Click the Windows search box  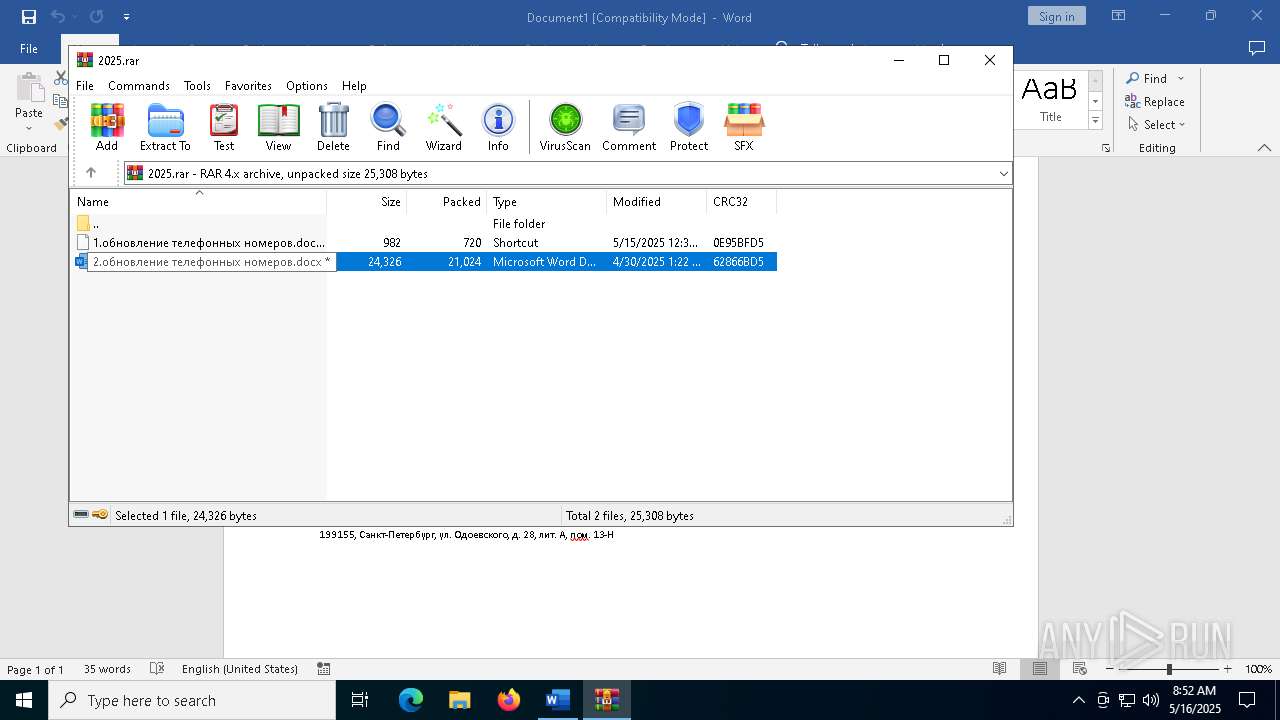tap(192, 700)
